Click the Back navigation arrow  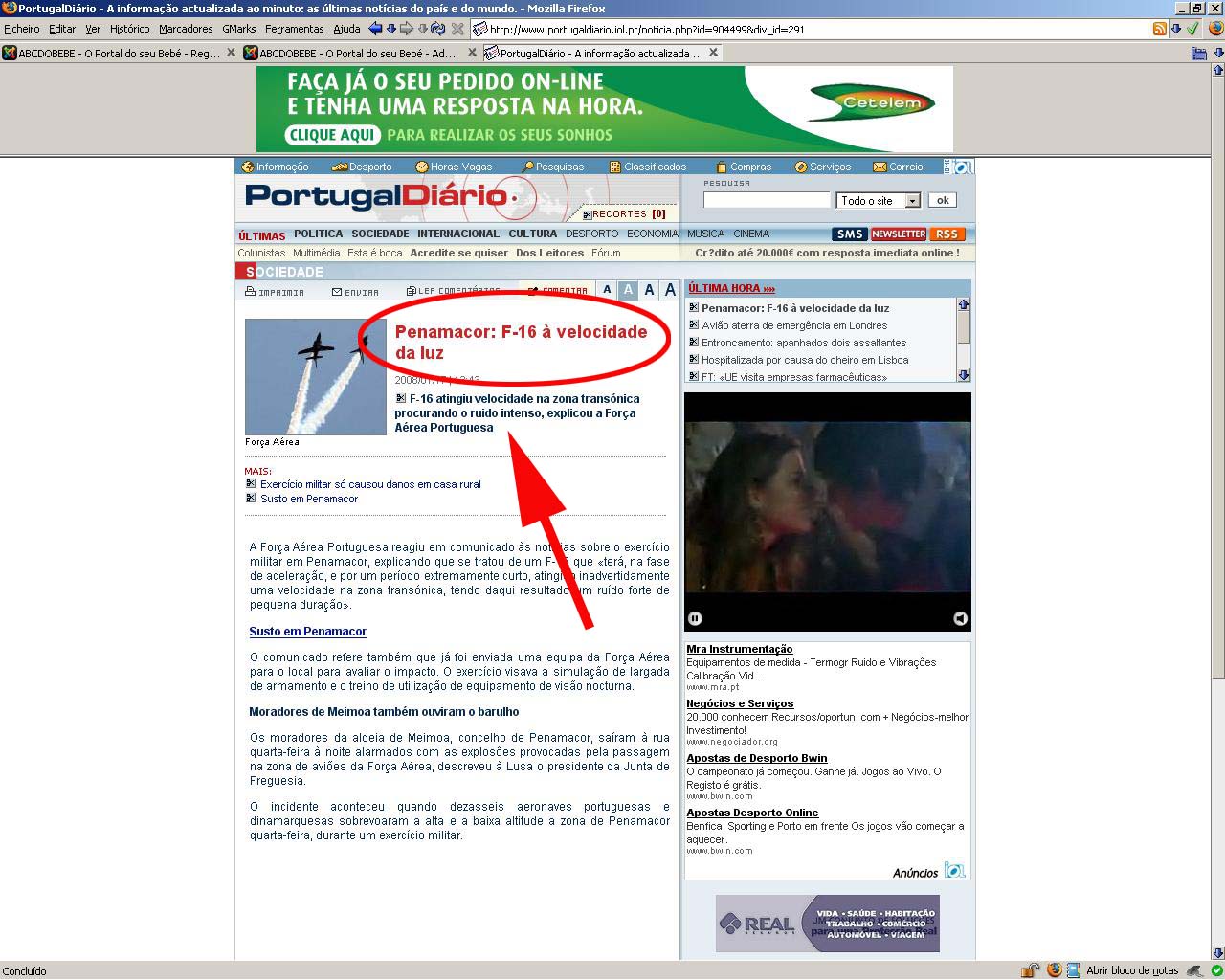(375, 29)
